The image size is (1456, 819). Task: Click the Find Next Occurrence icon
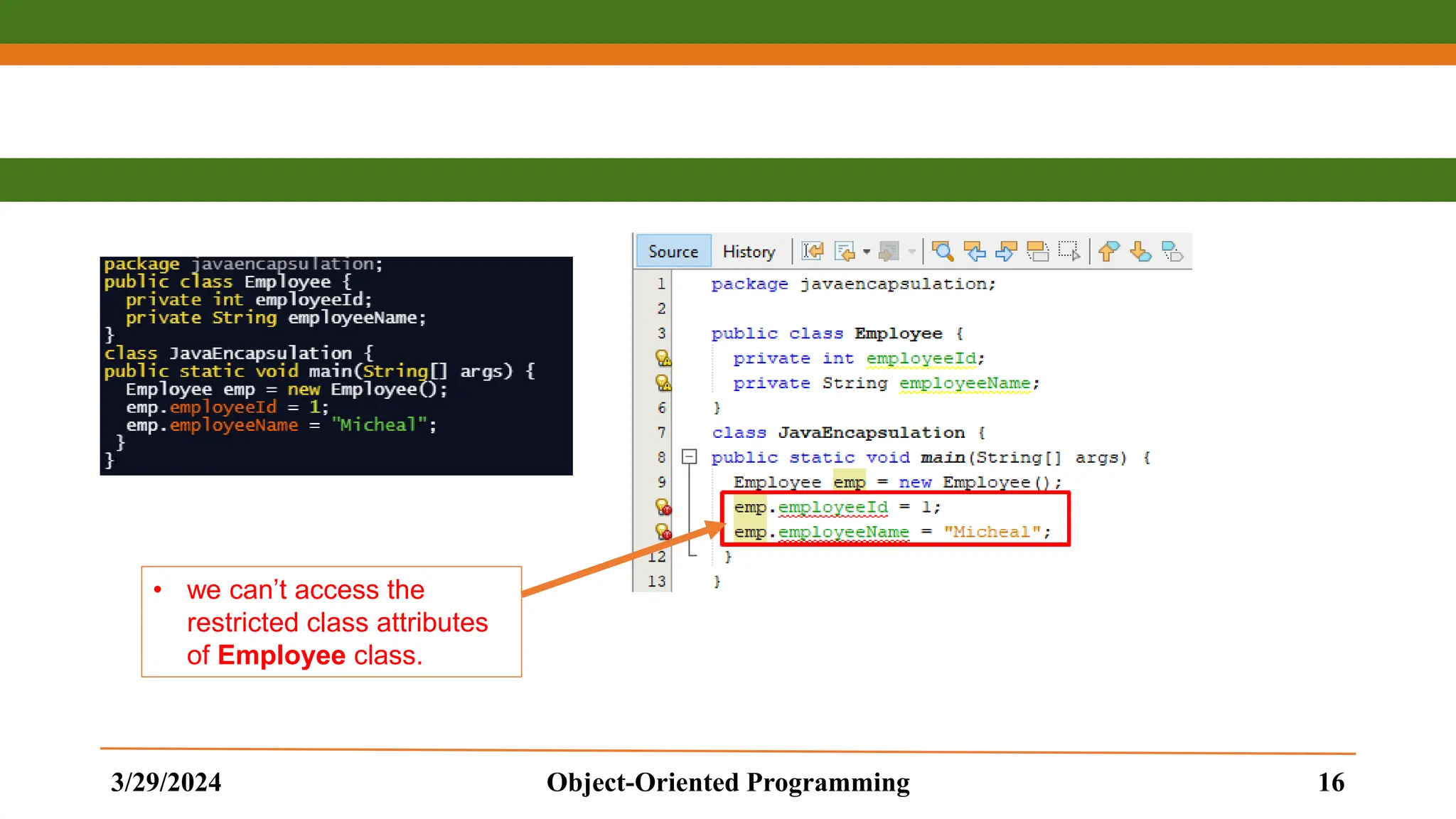(1006, 251)
